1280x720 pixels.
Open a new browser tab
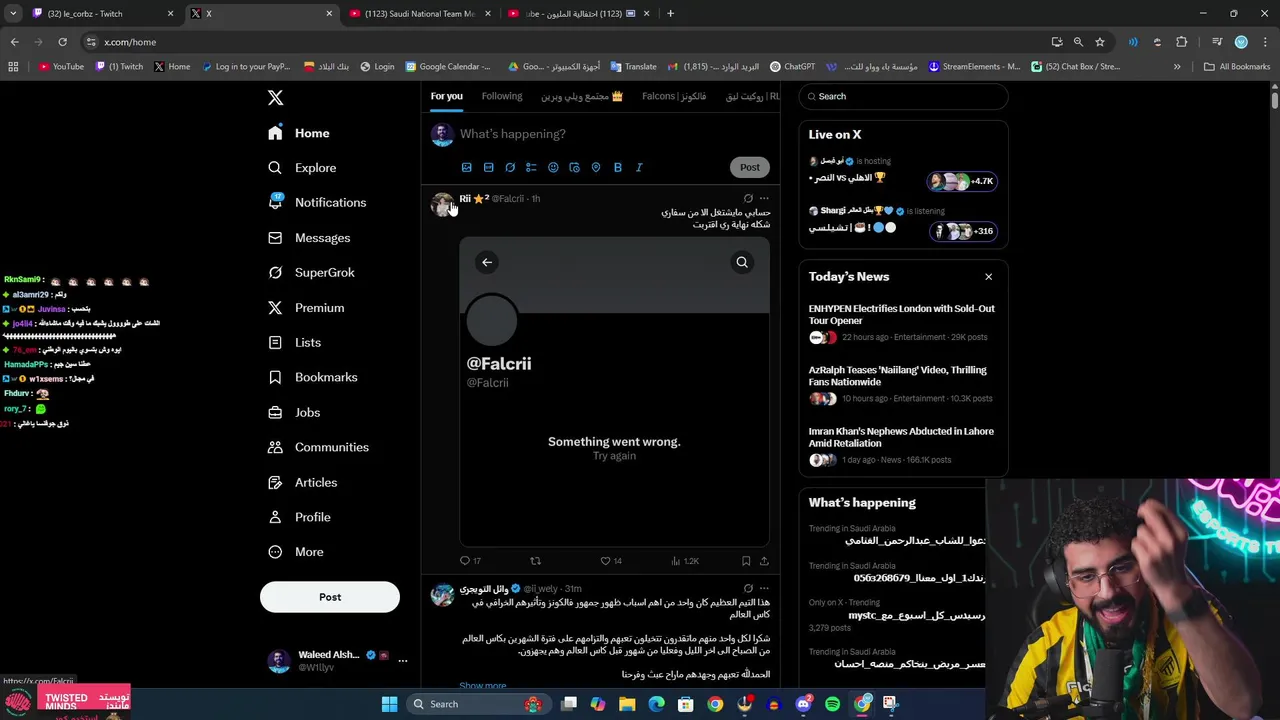click(x=670, y=14)
